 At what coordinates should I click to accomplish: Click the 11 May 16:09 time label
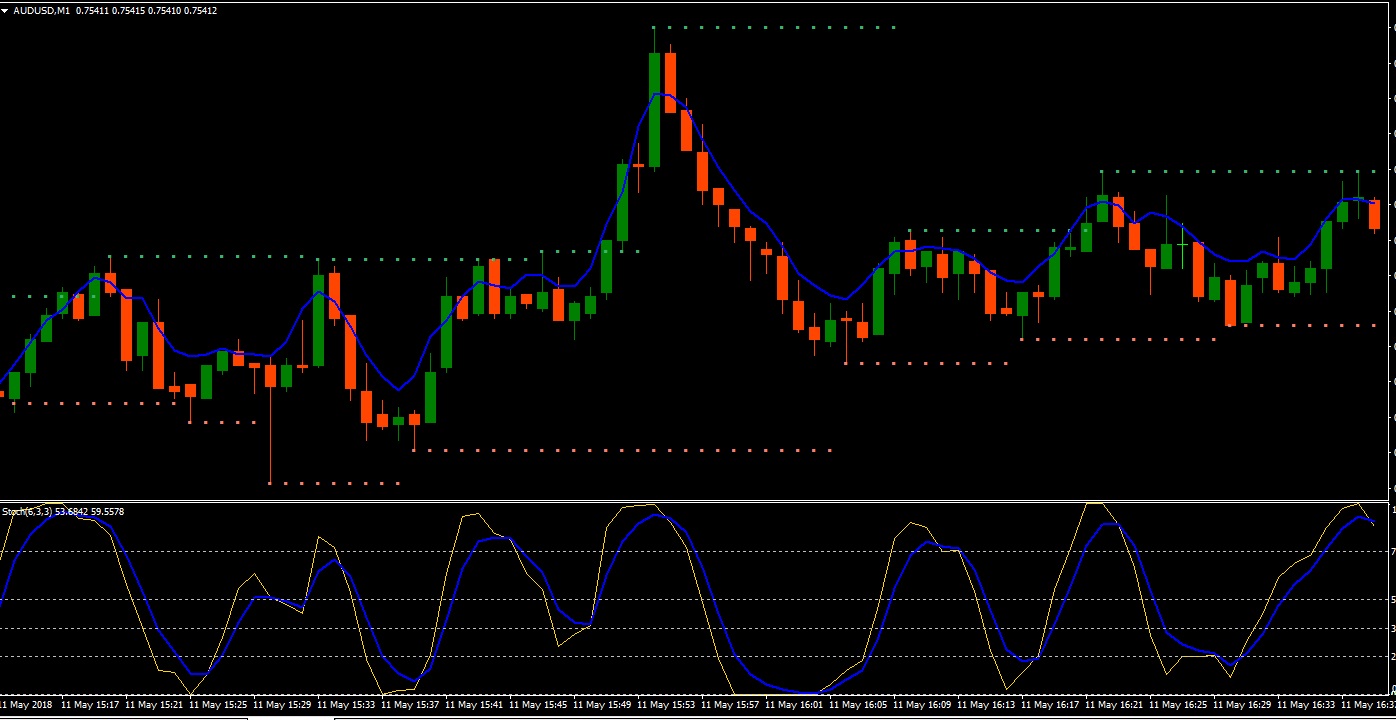pos(922,705)
